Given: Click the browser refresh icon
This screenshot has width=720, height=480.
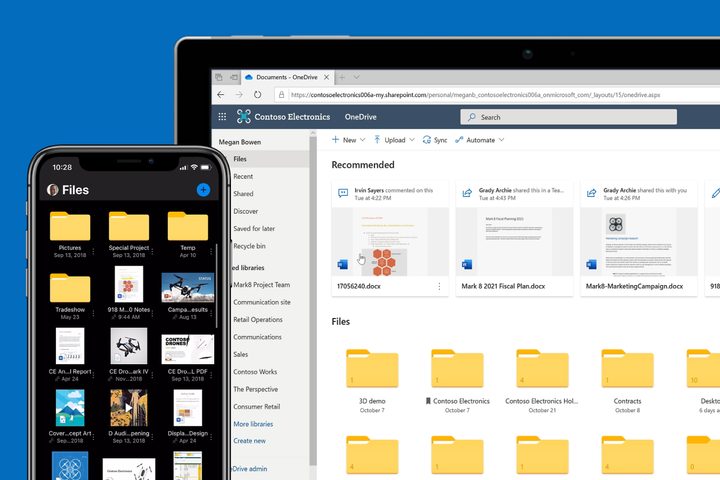Looking at the screenshot, I should tap(257, 95).
